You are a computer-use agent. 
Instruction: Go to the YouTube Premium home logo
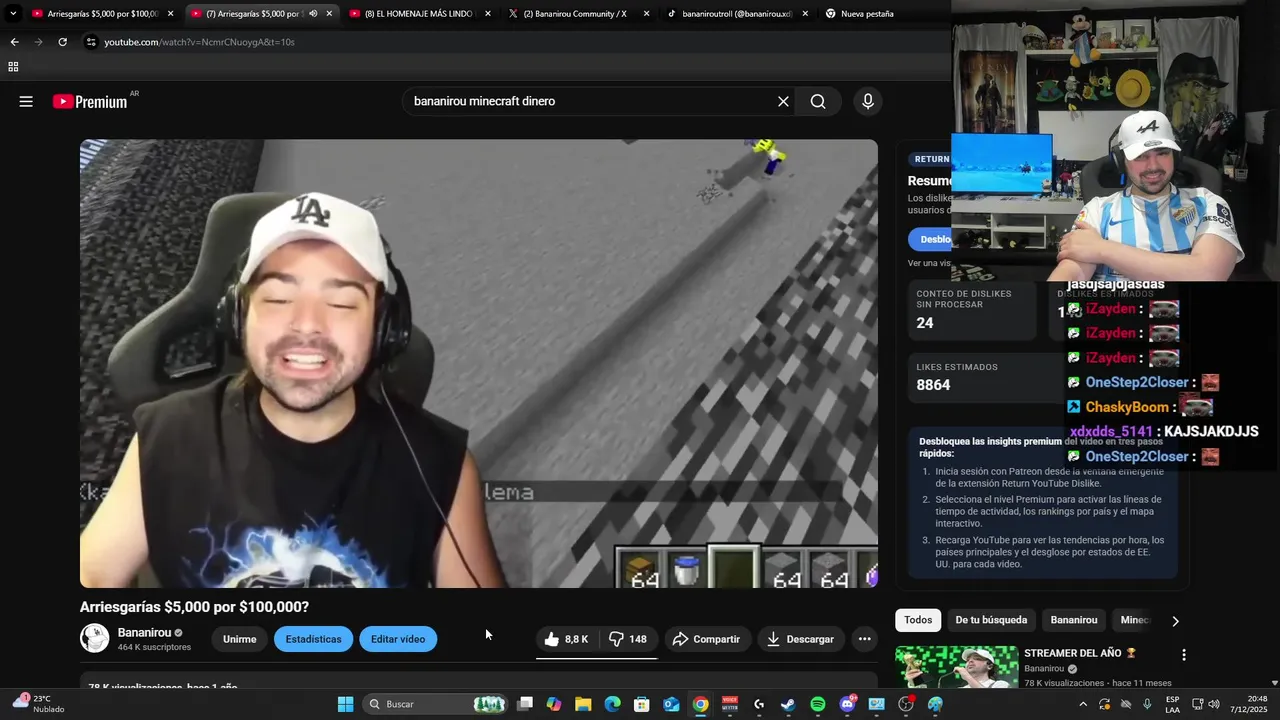coord(90,101)
